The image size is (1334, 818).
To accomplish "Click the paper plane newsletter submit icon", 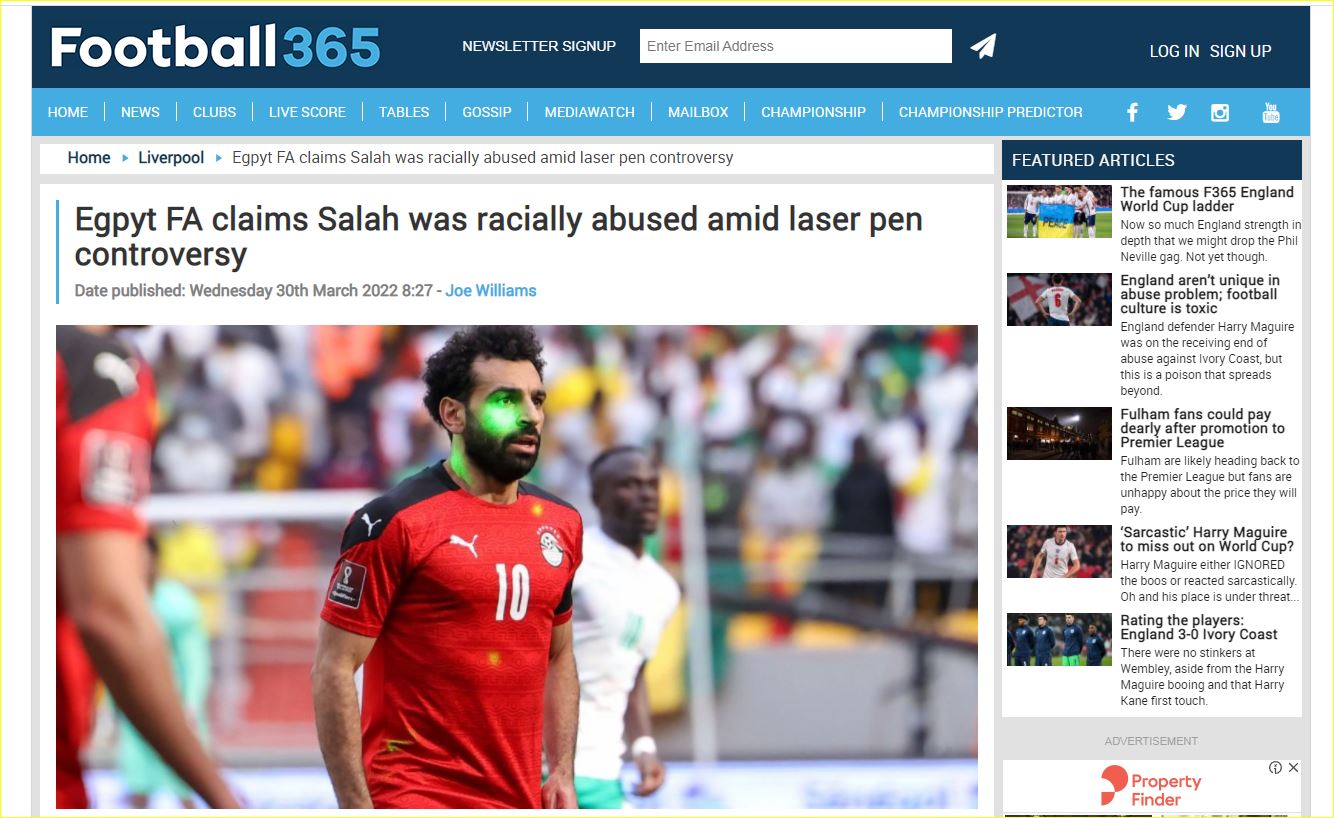I will coord(983,46).
